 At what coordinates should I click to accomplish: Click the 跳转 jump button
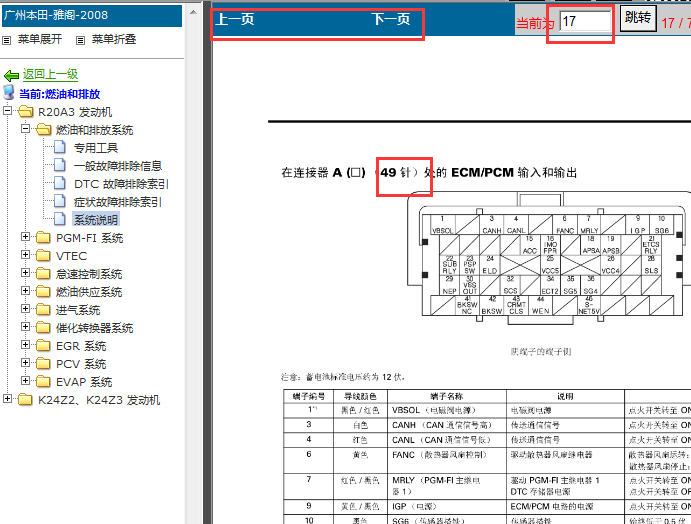[x=638, y=18]
